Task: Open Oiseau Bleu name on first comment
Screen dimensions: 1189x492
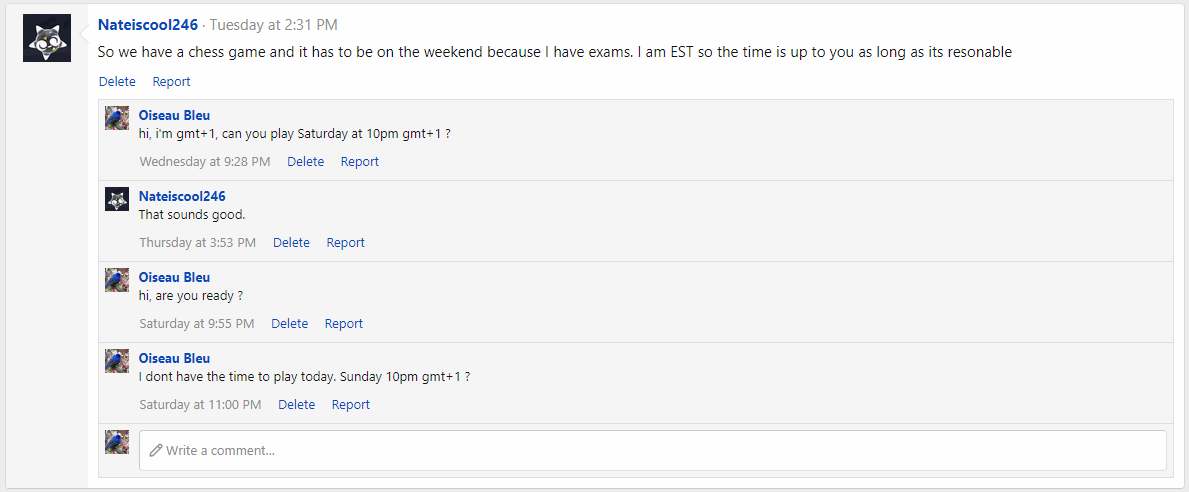Action: (x=174, y=115)
